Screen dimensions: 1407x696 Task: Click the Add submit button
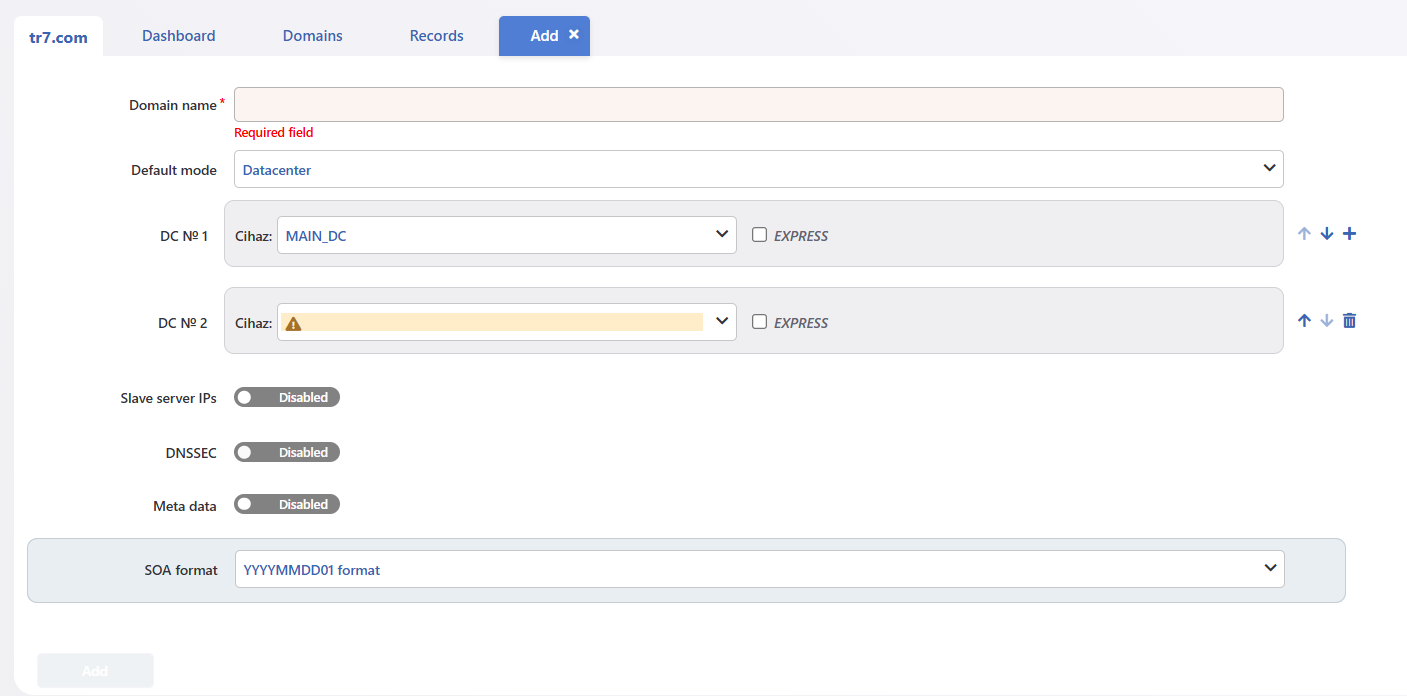95,671
